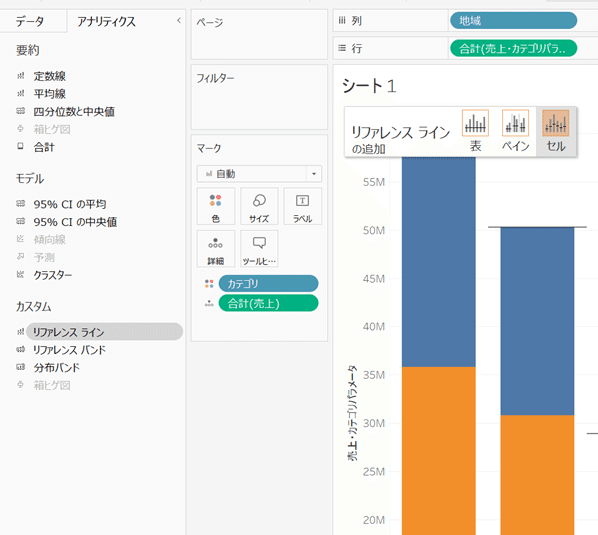
Task: Select リファレンス ライン custom item
Action: [104, 332]
